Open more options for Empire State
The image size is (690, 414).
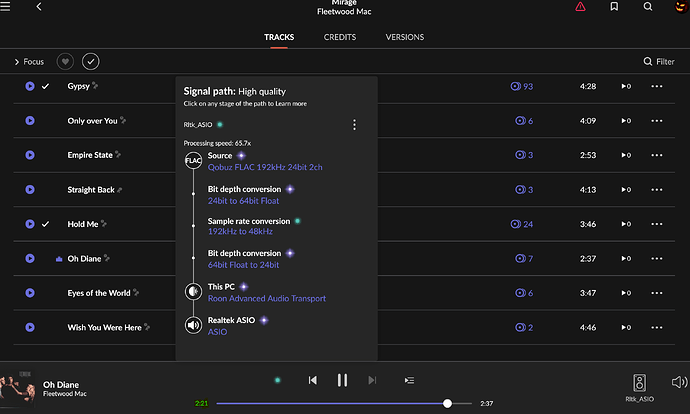(x=657, y=155)
